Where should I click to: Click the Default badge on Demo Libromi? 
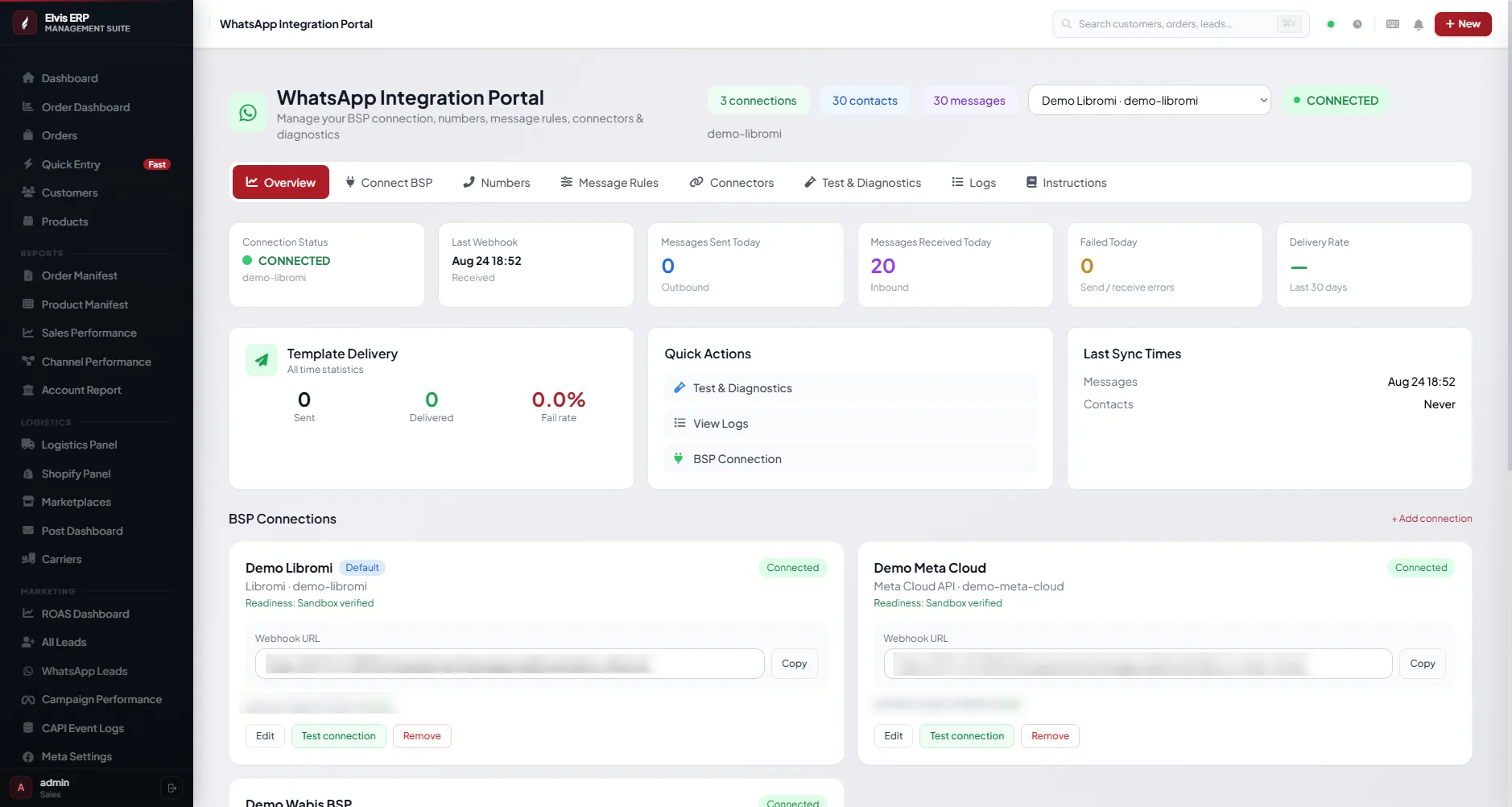[x=362, y=568]
